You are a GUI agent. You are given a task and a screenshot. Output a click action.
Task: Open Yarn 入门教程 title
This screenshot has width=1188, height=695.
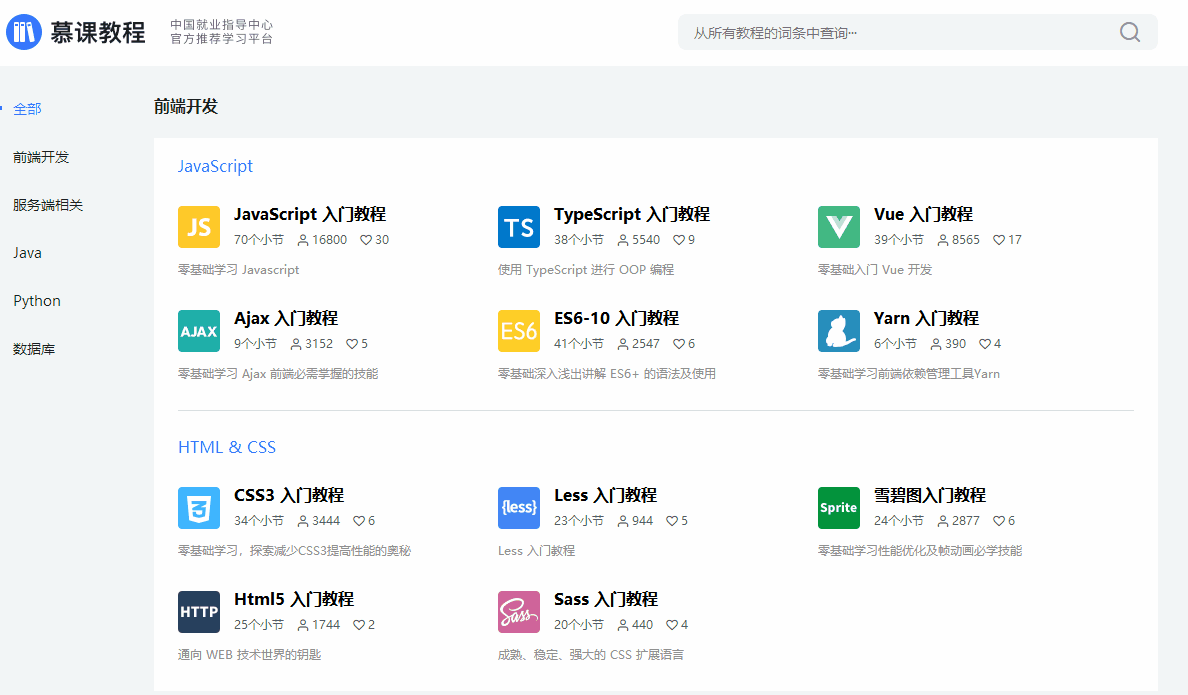click(x=926, y=318)
